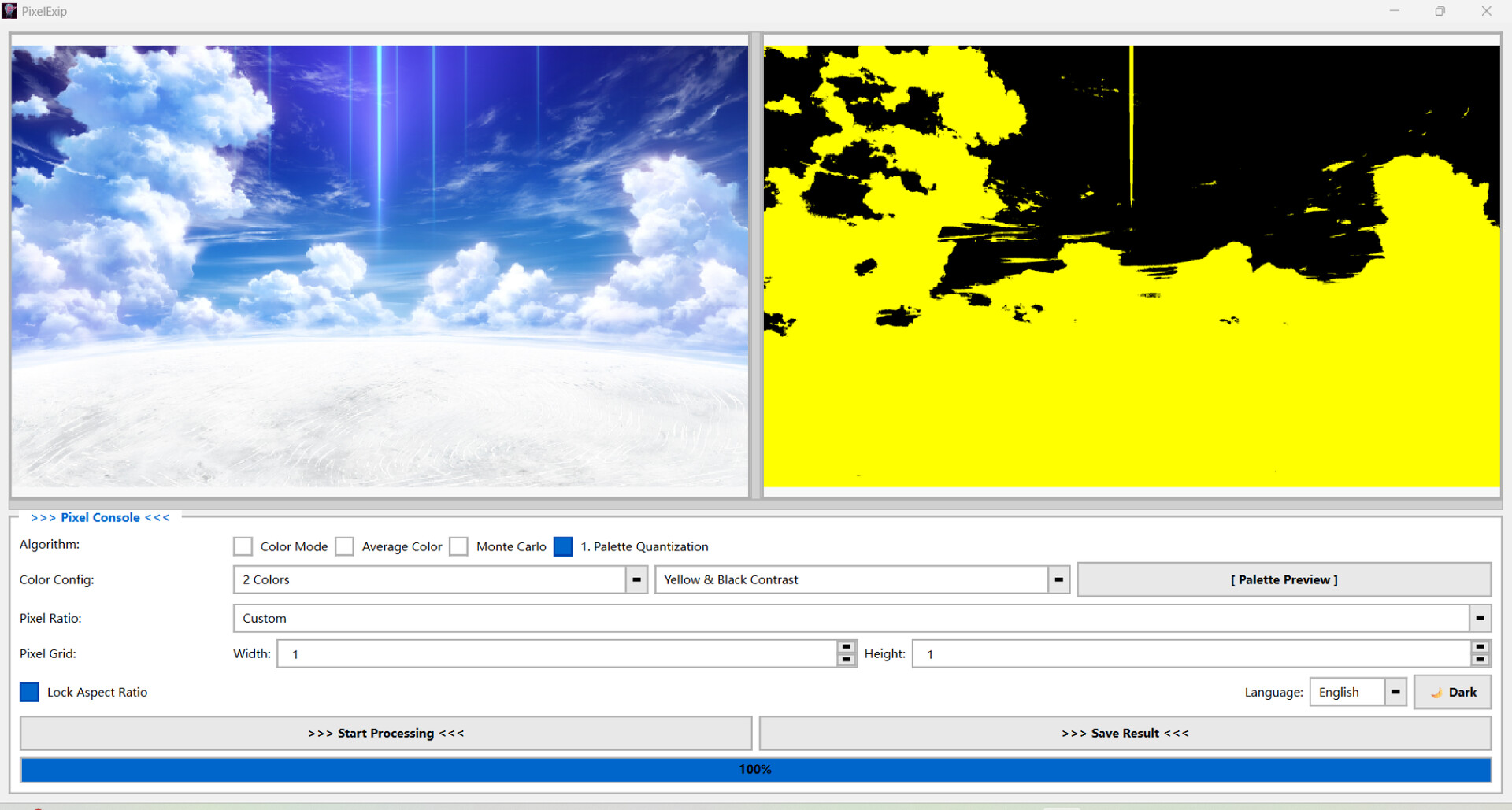This screenshot has height=810, width=1512.
Task: Open the PixelExip app icon menu in title bar
Action: pos(11,10)
